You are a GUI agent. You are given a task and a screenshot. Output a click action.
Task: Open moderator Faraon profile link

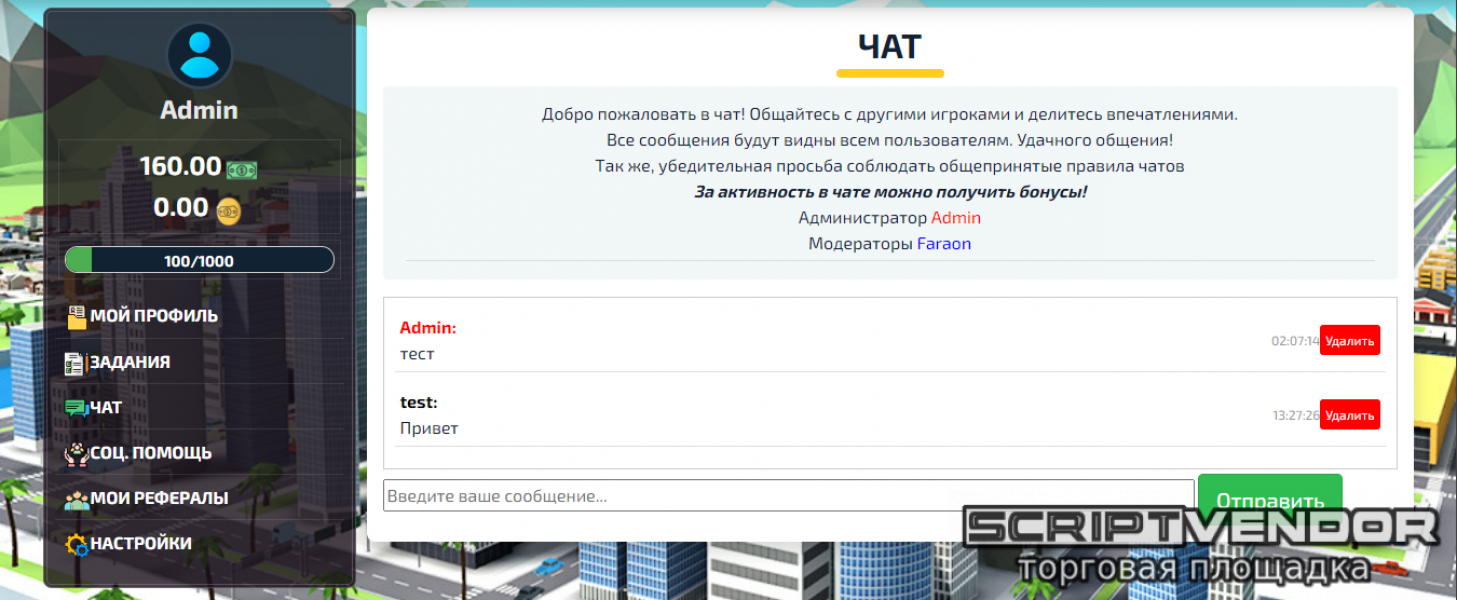coord(944,243)
